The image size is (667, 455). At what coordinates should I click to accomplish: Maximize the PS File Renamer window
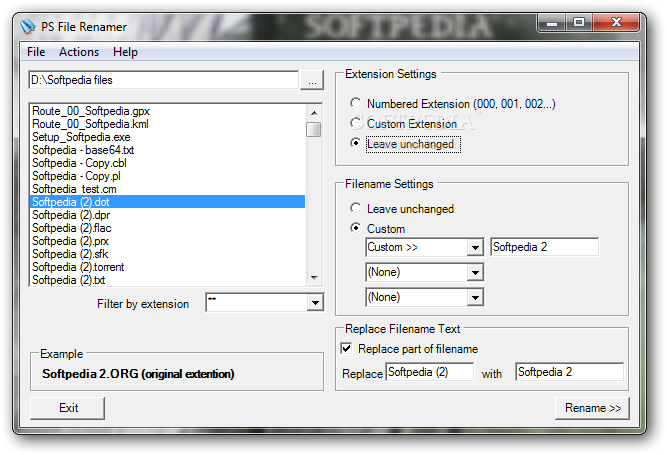pyautogui.click(x=579, y=23)
